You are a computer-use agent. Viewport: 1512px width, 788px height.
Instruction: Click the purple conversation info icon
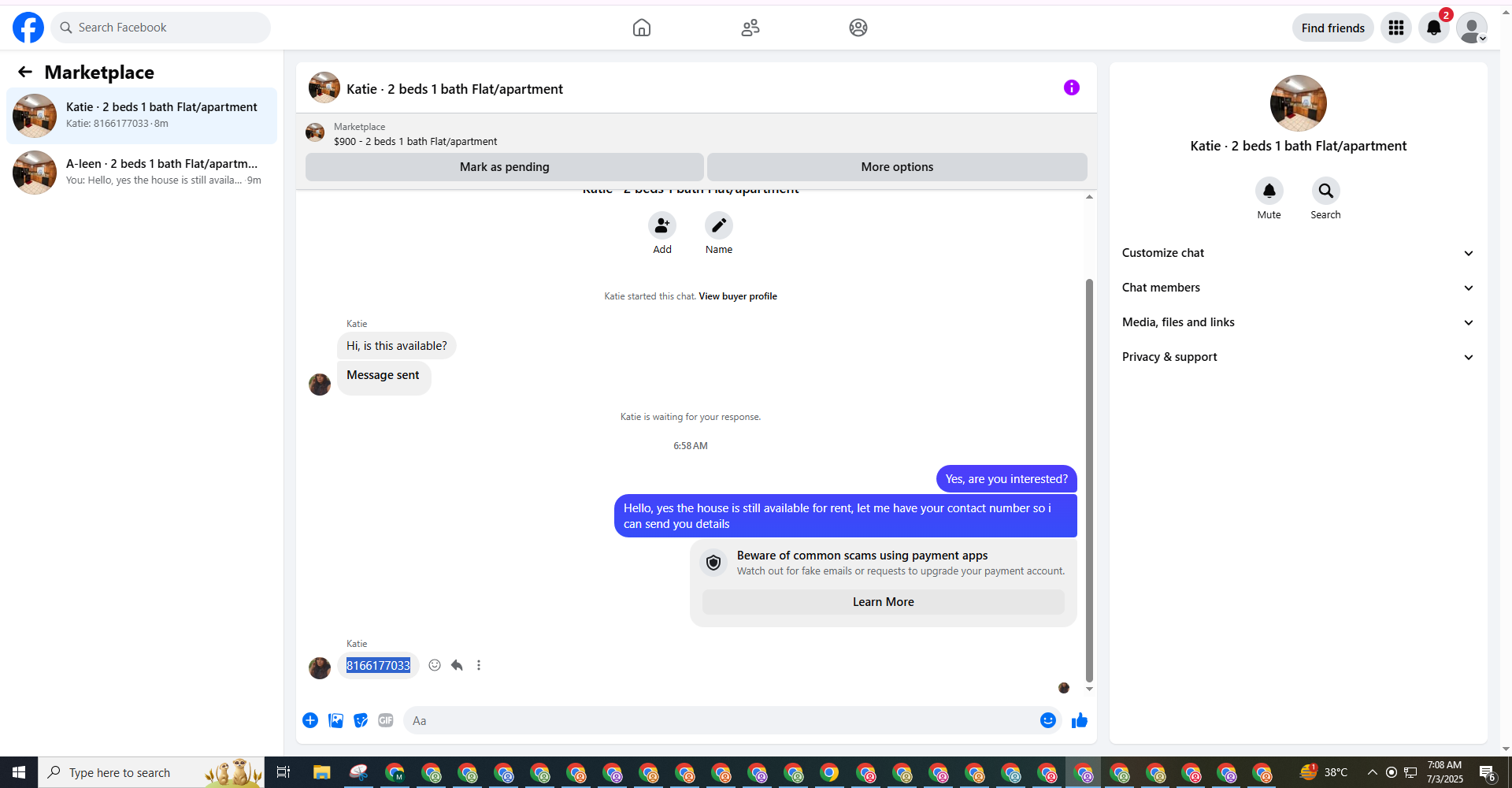tap(1072, 87)
